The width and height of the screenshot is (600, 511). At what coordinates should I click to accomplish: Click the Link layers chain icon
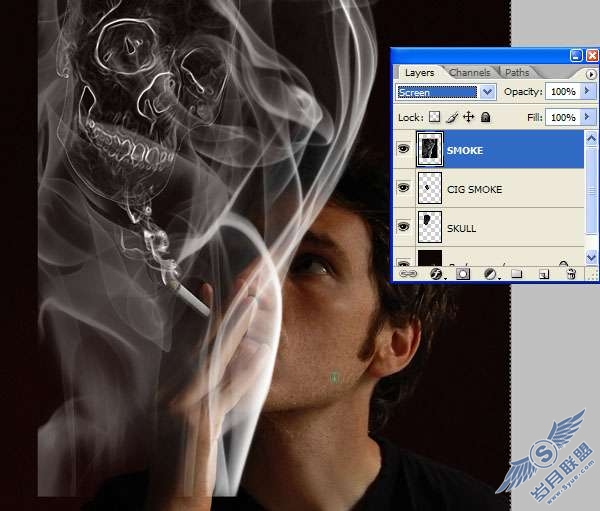pyautogui.click(x=408, y=274)
